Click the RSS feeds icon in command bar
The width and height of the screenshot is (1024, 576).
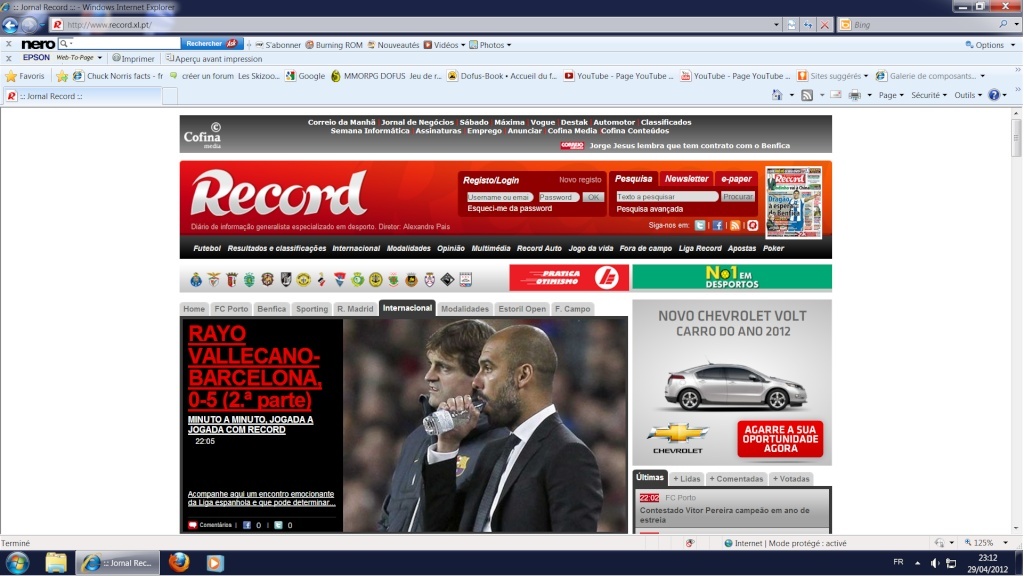[807, 95]
